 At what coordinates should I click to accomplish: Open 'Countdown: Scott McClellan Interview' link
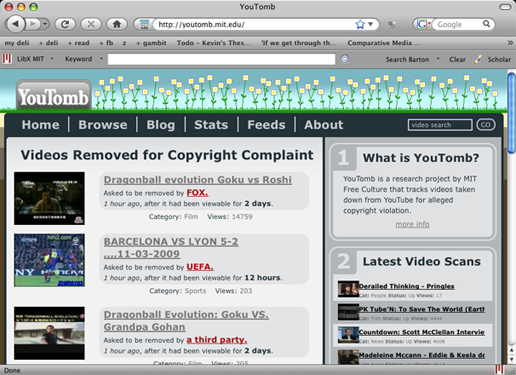(x=422, y=332)
